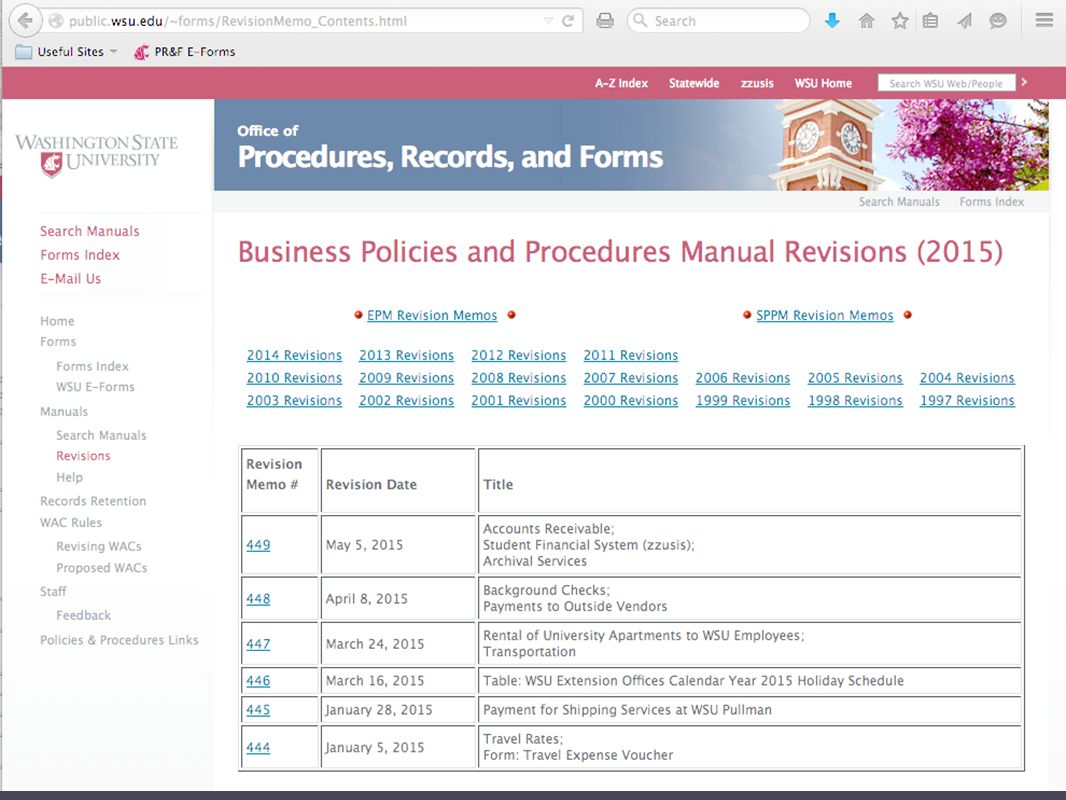The height and width of the screenshot is (800, 1066).
Task: Open Staff in sidebar
Action: [53, 591]
